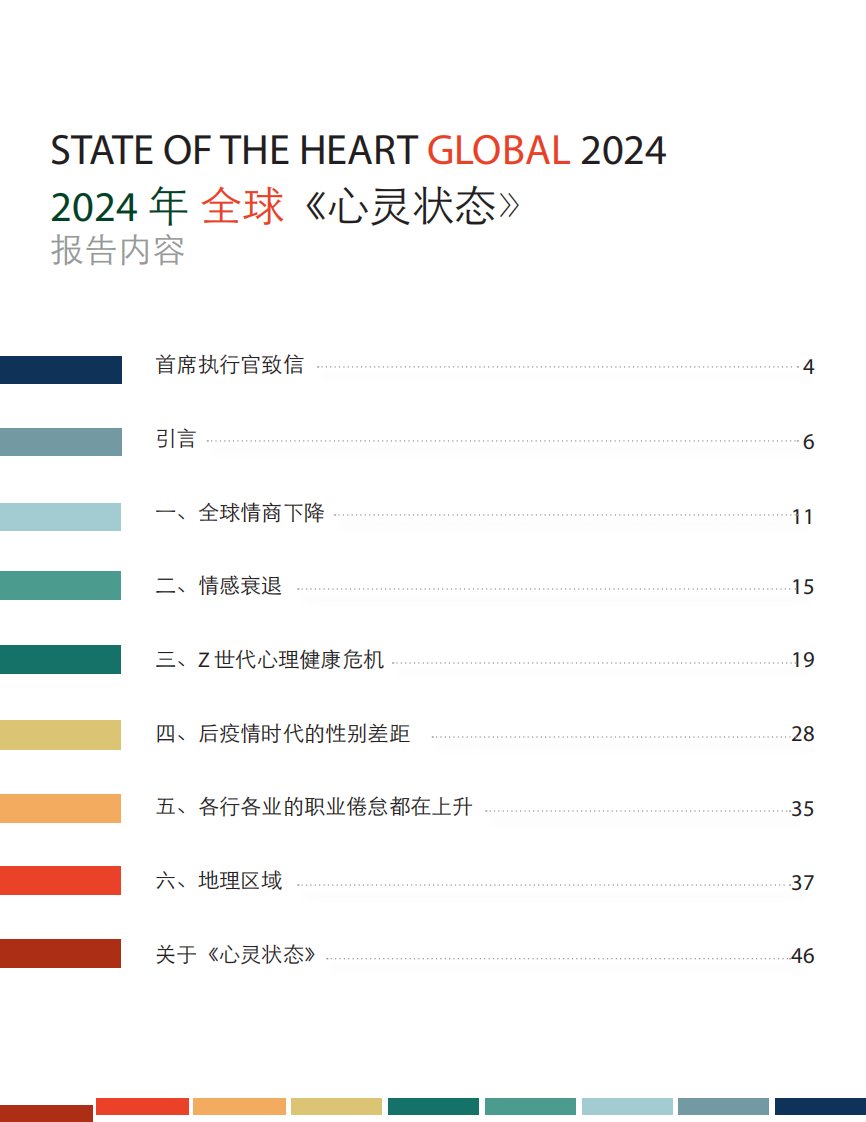The image size is (866, 1122).
Task: Click the dark navy swatch beside 首席执行官致信
Action: click(61, 370)
